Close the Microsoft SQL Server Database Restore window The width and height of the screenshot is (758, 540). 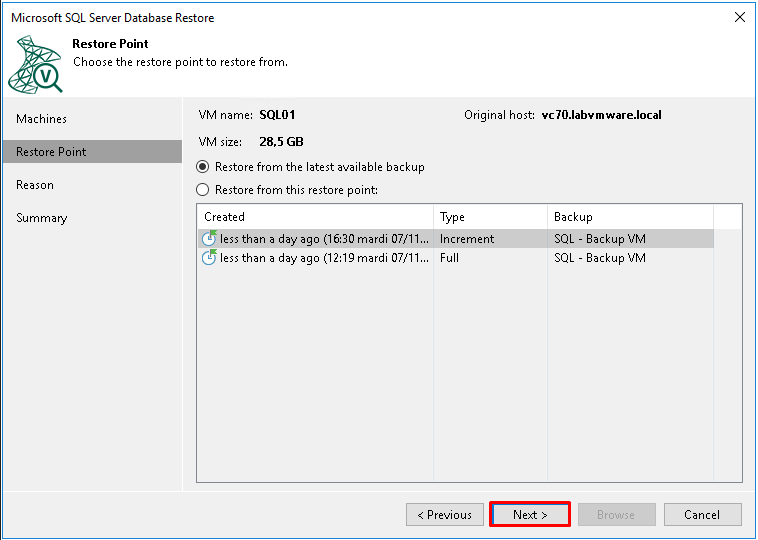click(x=739, y=17)
